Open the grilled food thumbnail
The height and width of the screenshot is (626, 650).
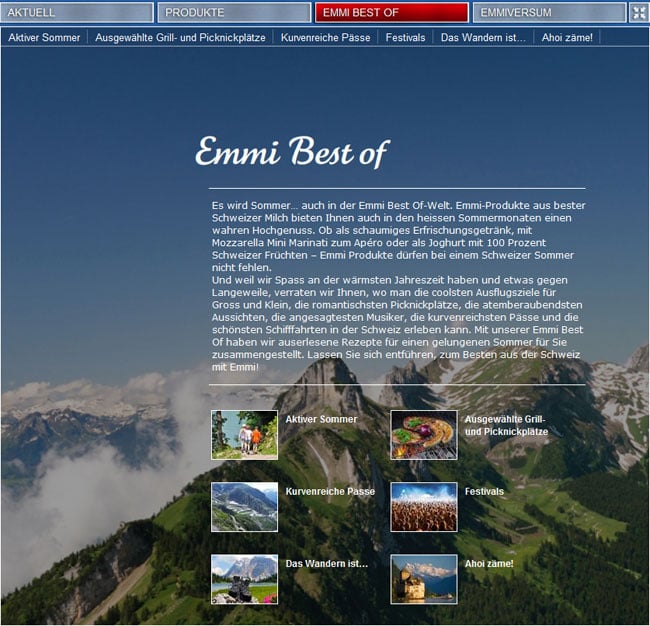click(x=424, y=435)
